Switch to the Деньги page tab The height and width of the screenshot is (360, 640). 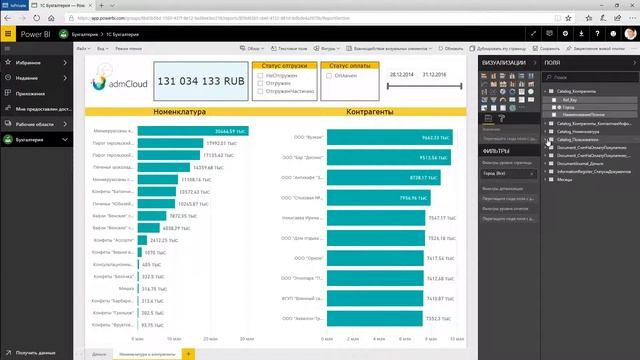pyautogui.click(x=99, y=354)
